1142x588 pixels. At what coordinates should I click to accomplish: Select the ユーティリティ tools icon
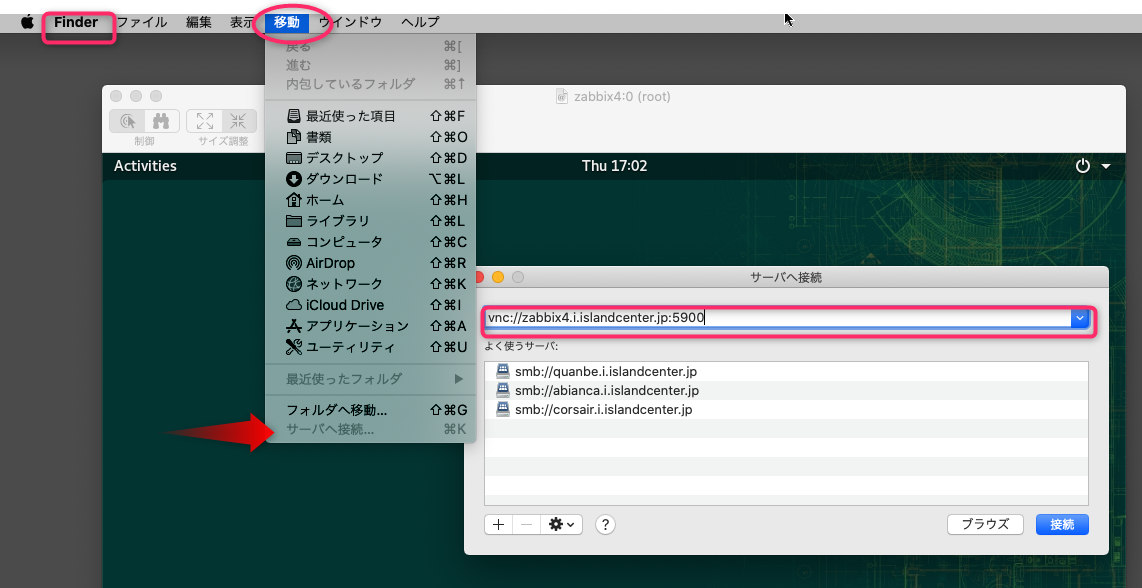pos(294,347)
